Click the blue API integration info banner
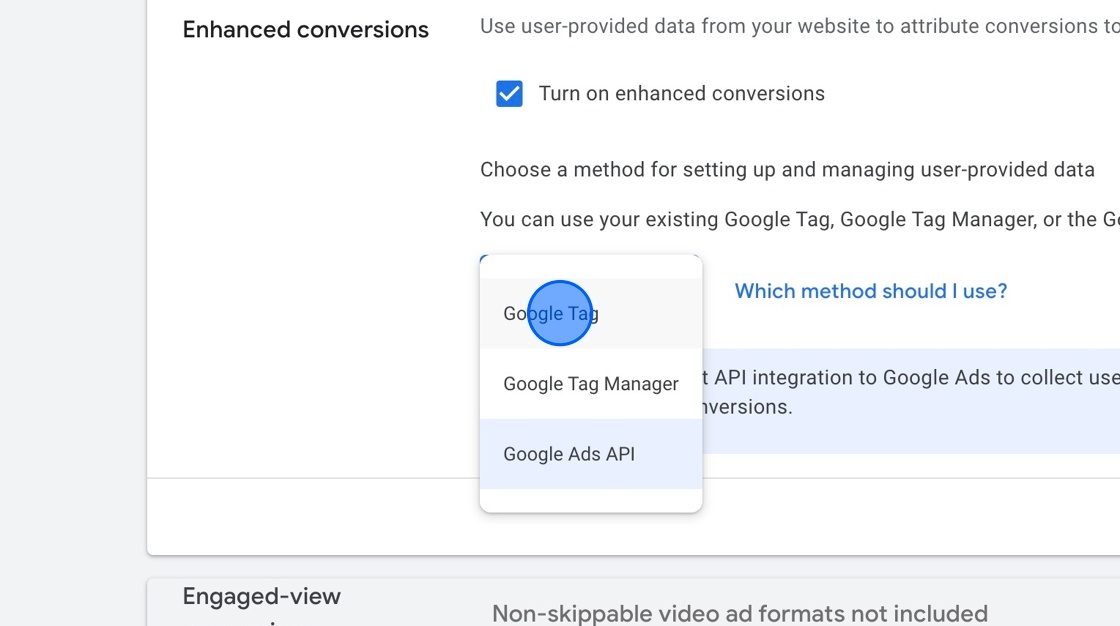Screen dimensions: 1120x626 [911, 401]
